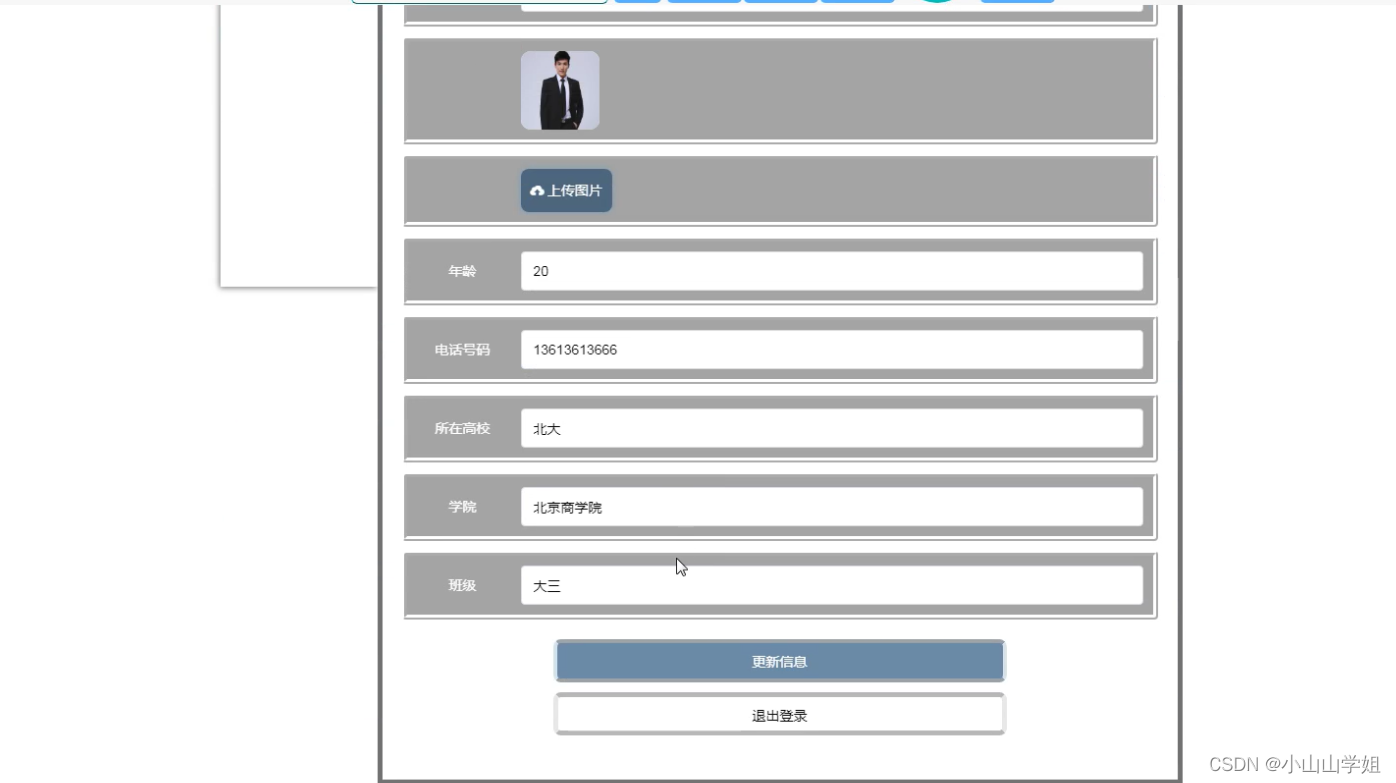Viewport: 1396px width, 783px height.
Task: Select the 所在高校 field showing 北大
Action: click(831, 428)
